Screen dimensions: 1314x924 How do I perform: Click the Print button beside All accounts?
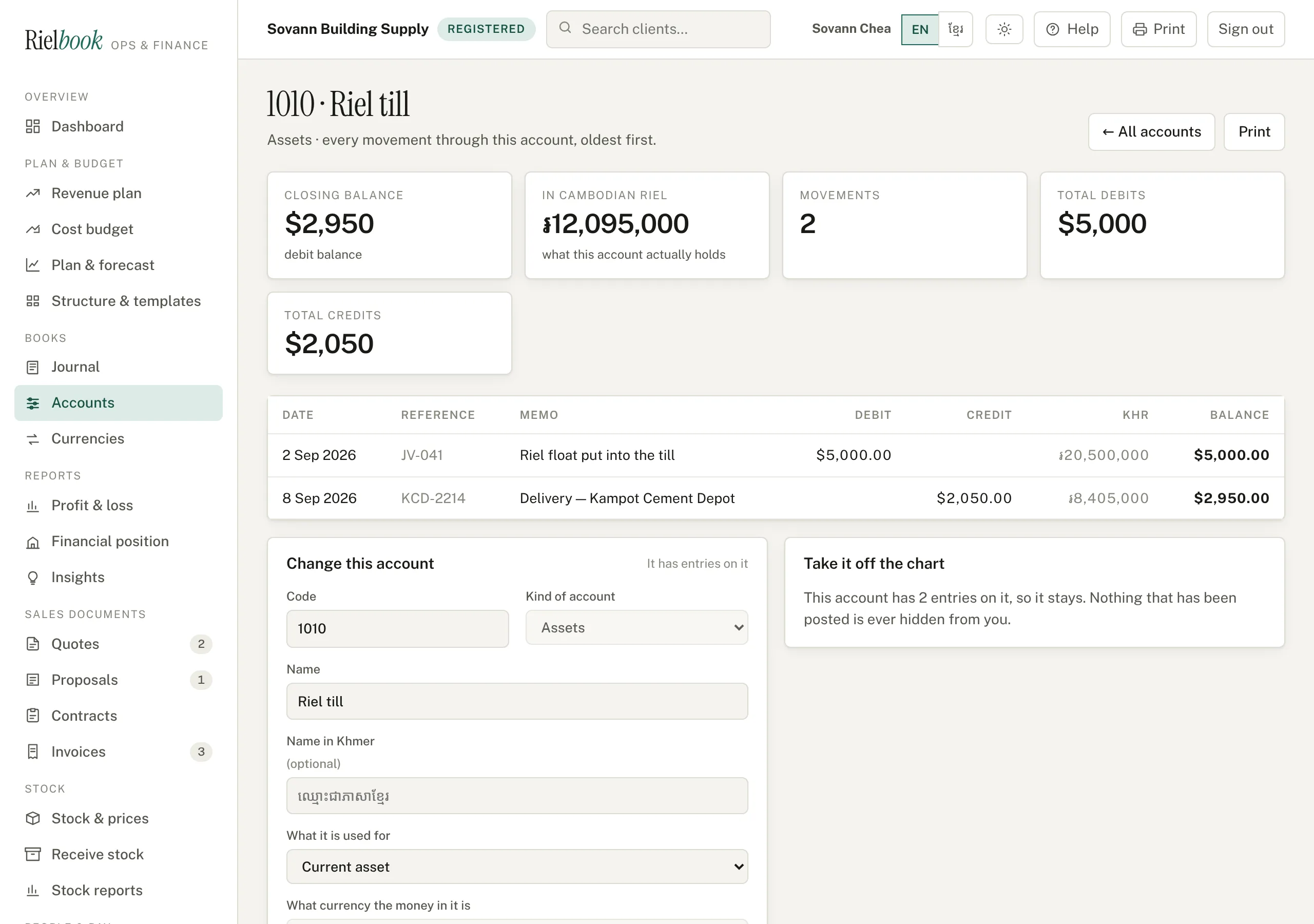[1254, 132]
